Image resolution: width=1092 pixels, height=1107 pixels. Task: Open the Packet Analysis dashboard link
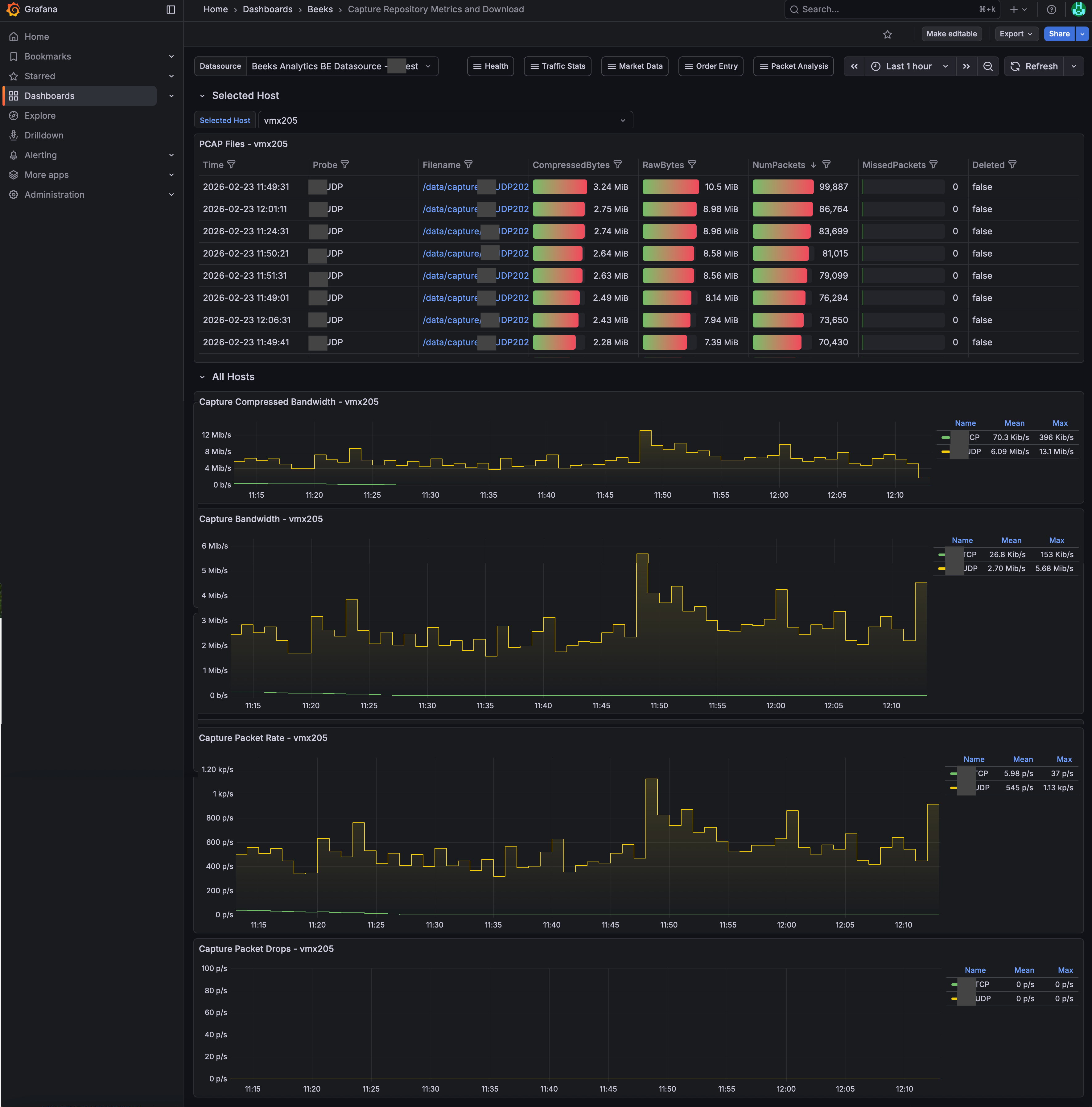(793, 66)
